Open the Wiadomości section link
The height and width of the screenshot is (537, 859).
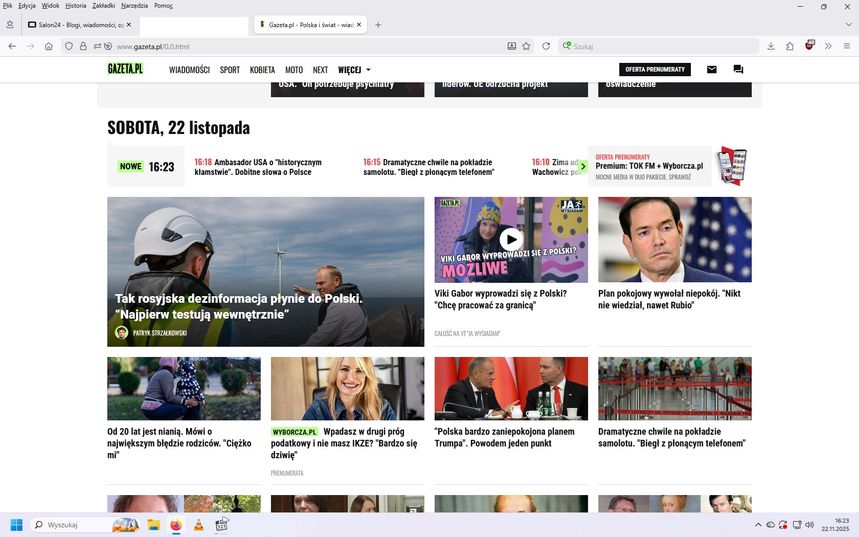click(189, 70)
